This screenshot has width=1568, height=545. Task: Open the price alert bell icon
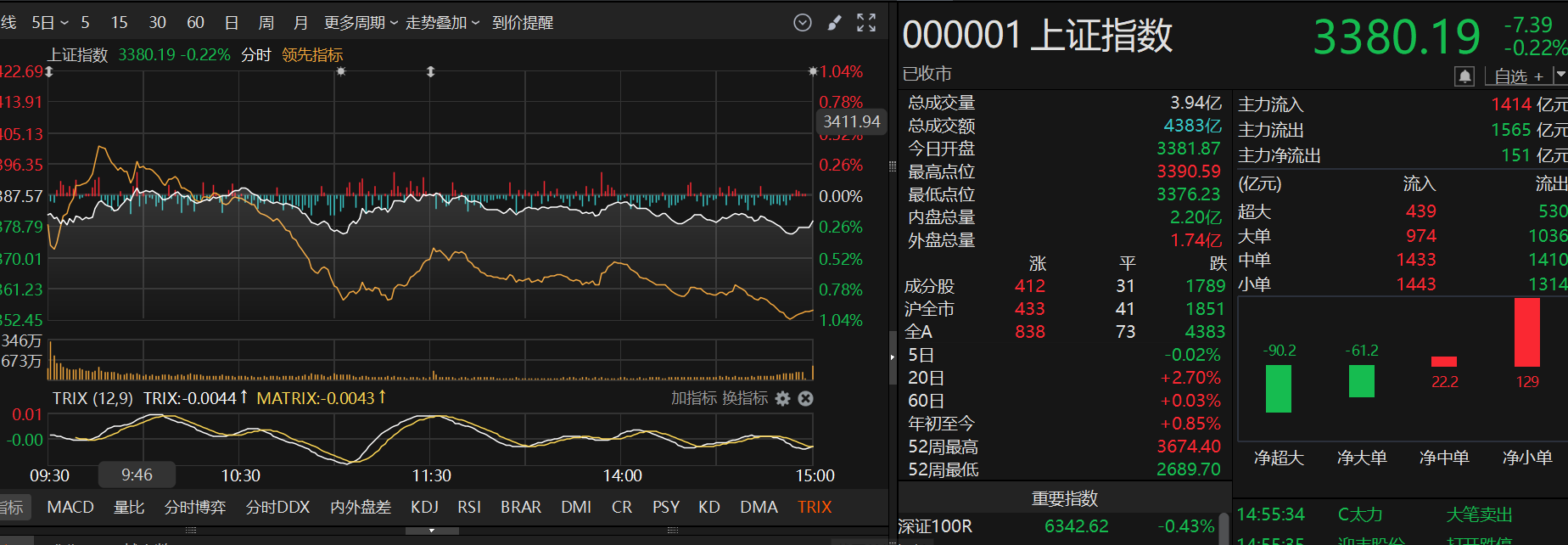[x=1464, y=76]
